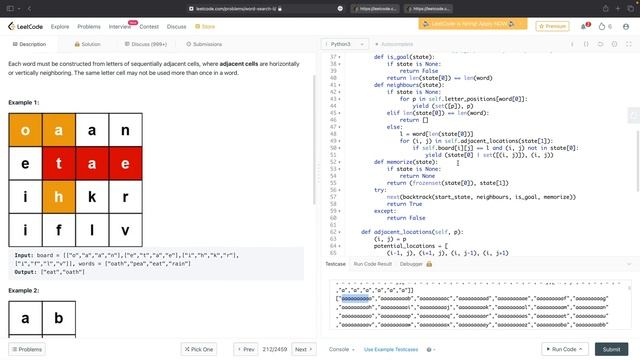
Task: Open the user profile avatar
Action: 626,27
